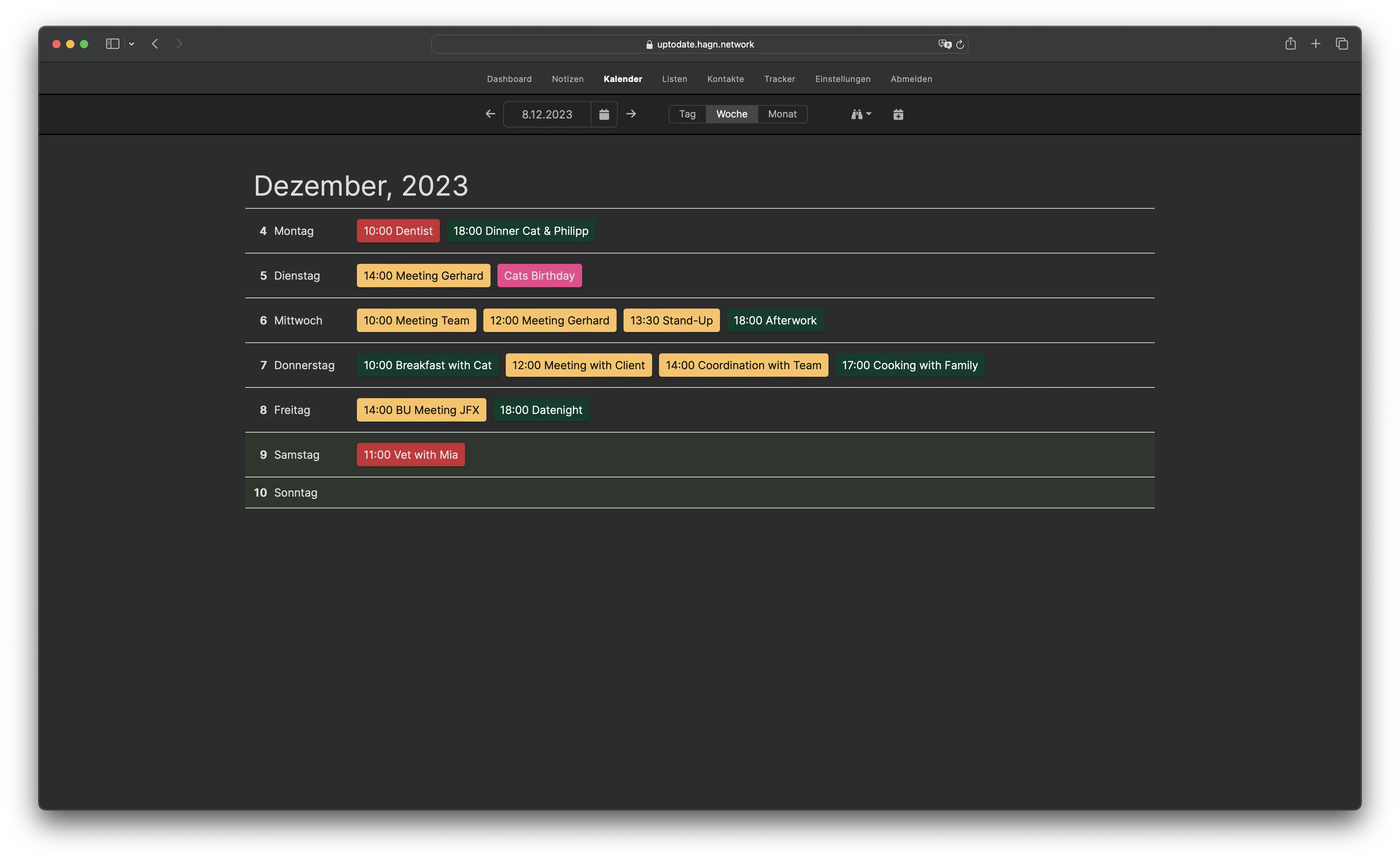1400x861 pixels.
Task: Select the Woche view button
Action: point(731,114)
